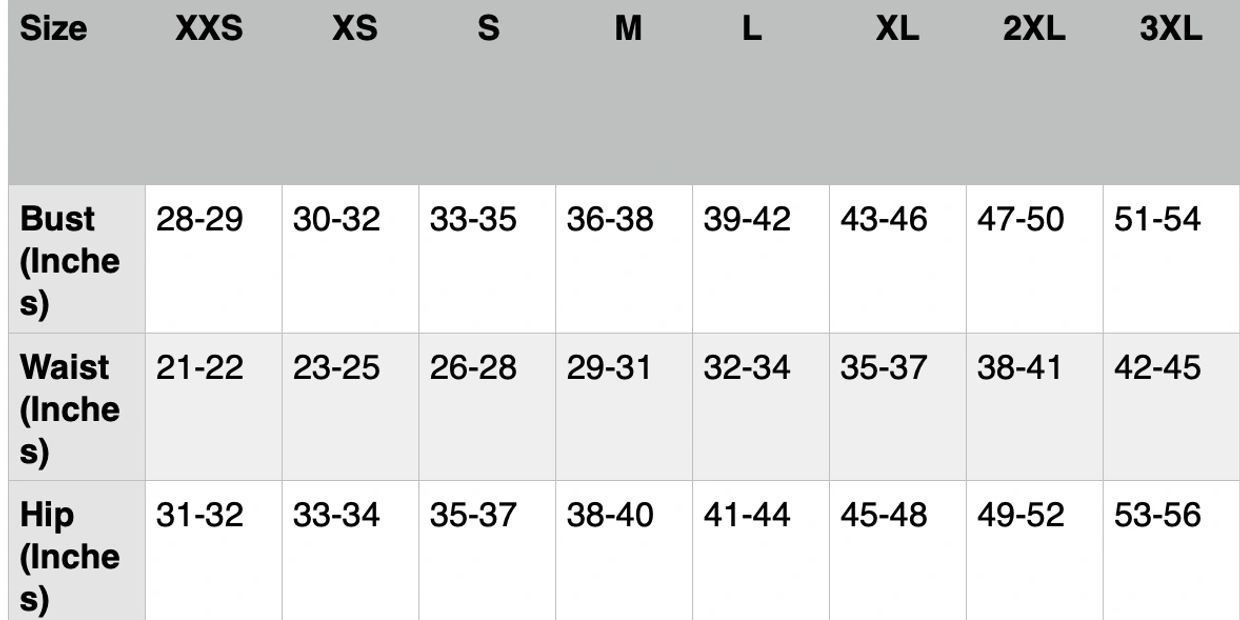Click the hip measurement 33-34 for XS
This screenshot has height=620, width=1240.
(336, 516)
